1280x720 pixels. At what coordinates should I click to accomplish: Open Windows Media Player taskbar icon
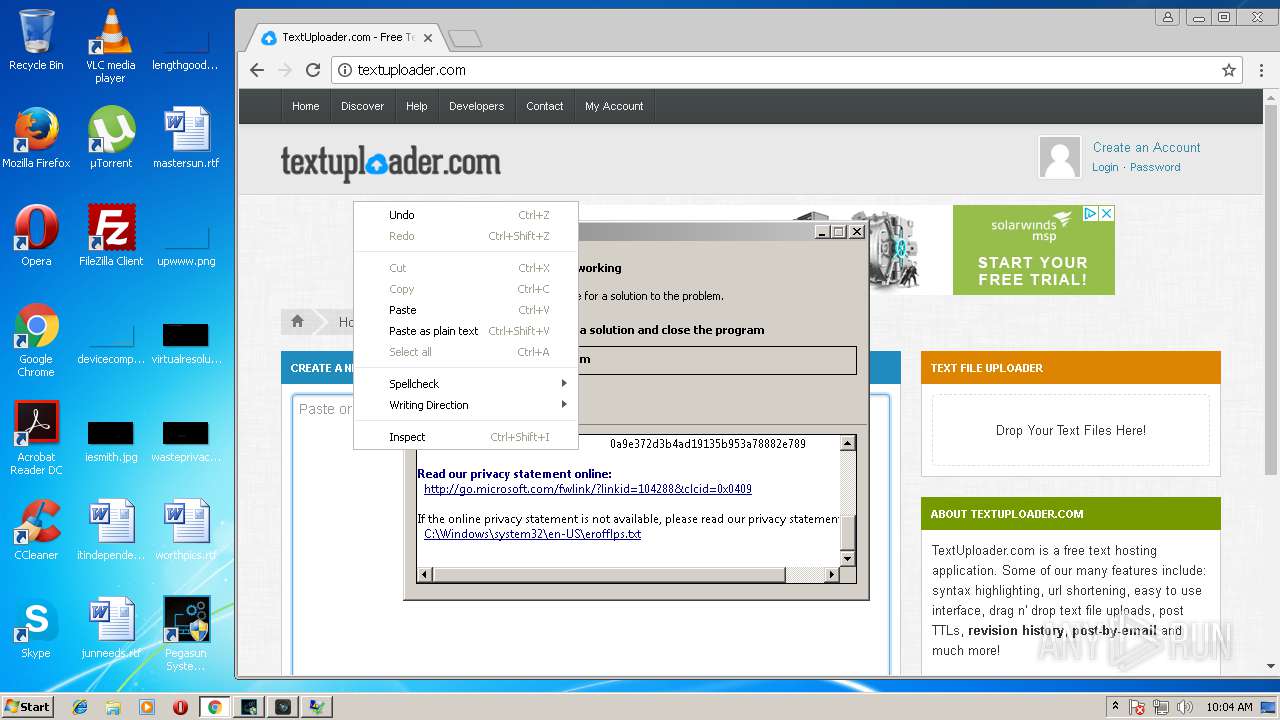click(147, 707)
